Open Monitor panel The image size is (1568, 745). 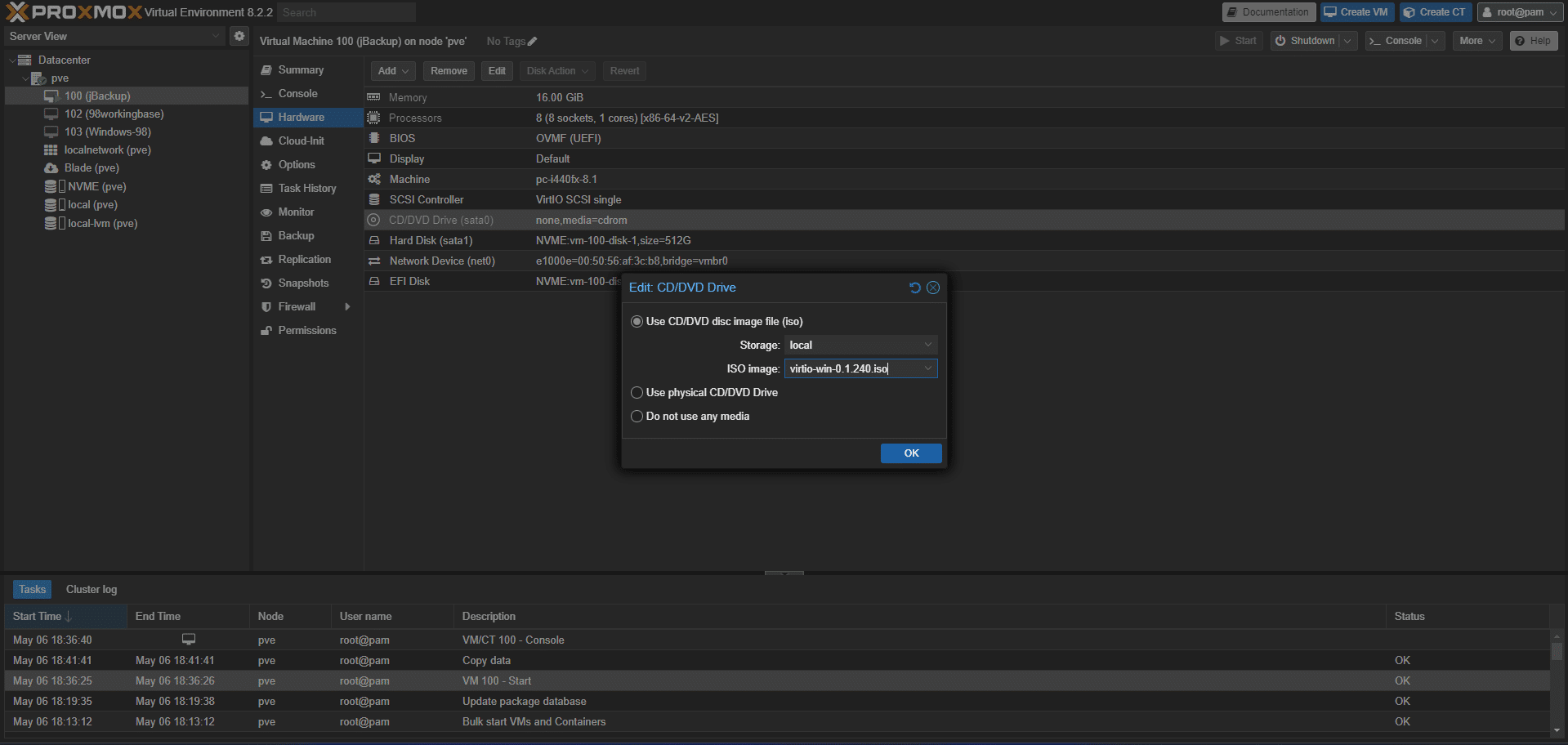tap(308, 212)
